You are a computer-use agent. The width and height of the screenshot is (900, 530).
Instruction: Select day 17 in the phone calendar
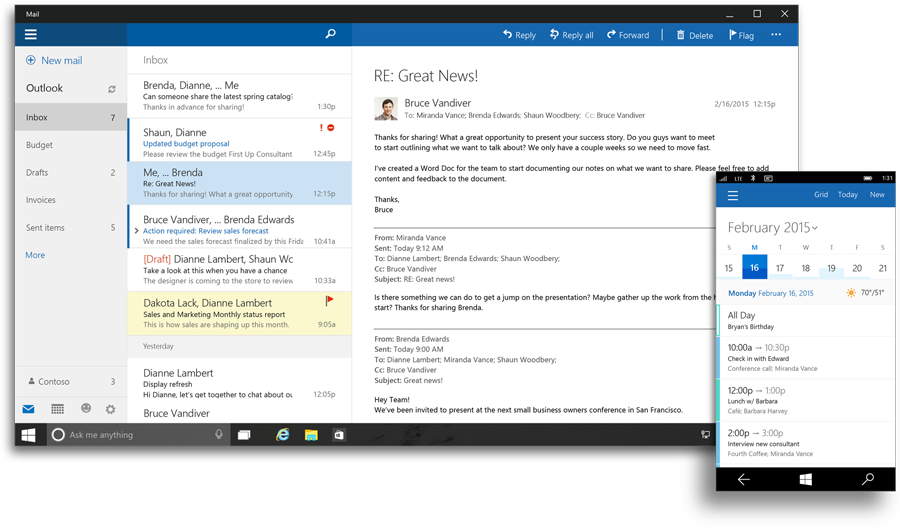[x=779, y=268]
